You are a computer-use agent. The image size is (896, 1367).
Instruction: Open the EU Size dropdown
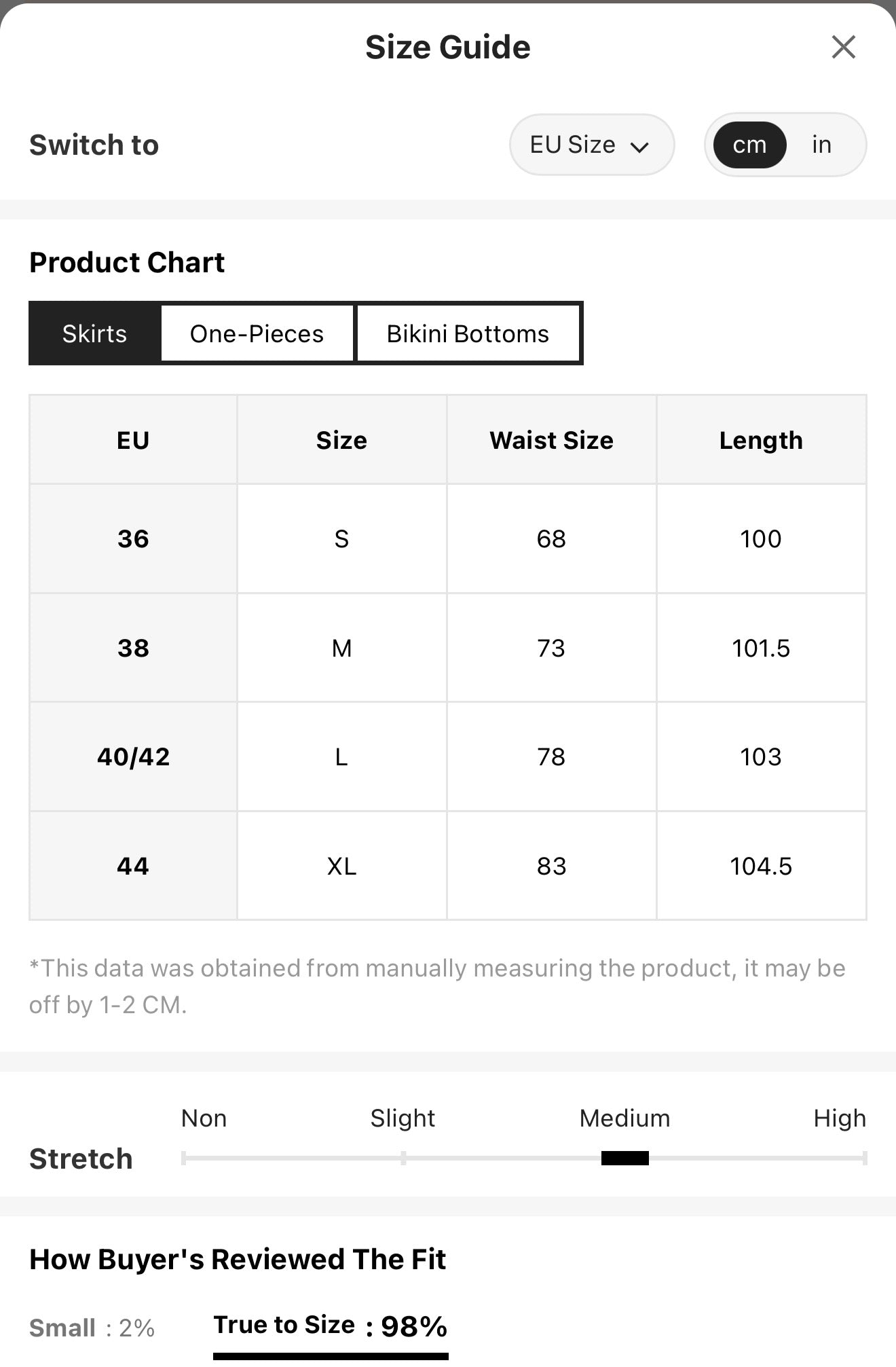pyautogui.click(x=591, y=145)
